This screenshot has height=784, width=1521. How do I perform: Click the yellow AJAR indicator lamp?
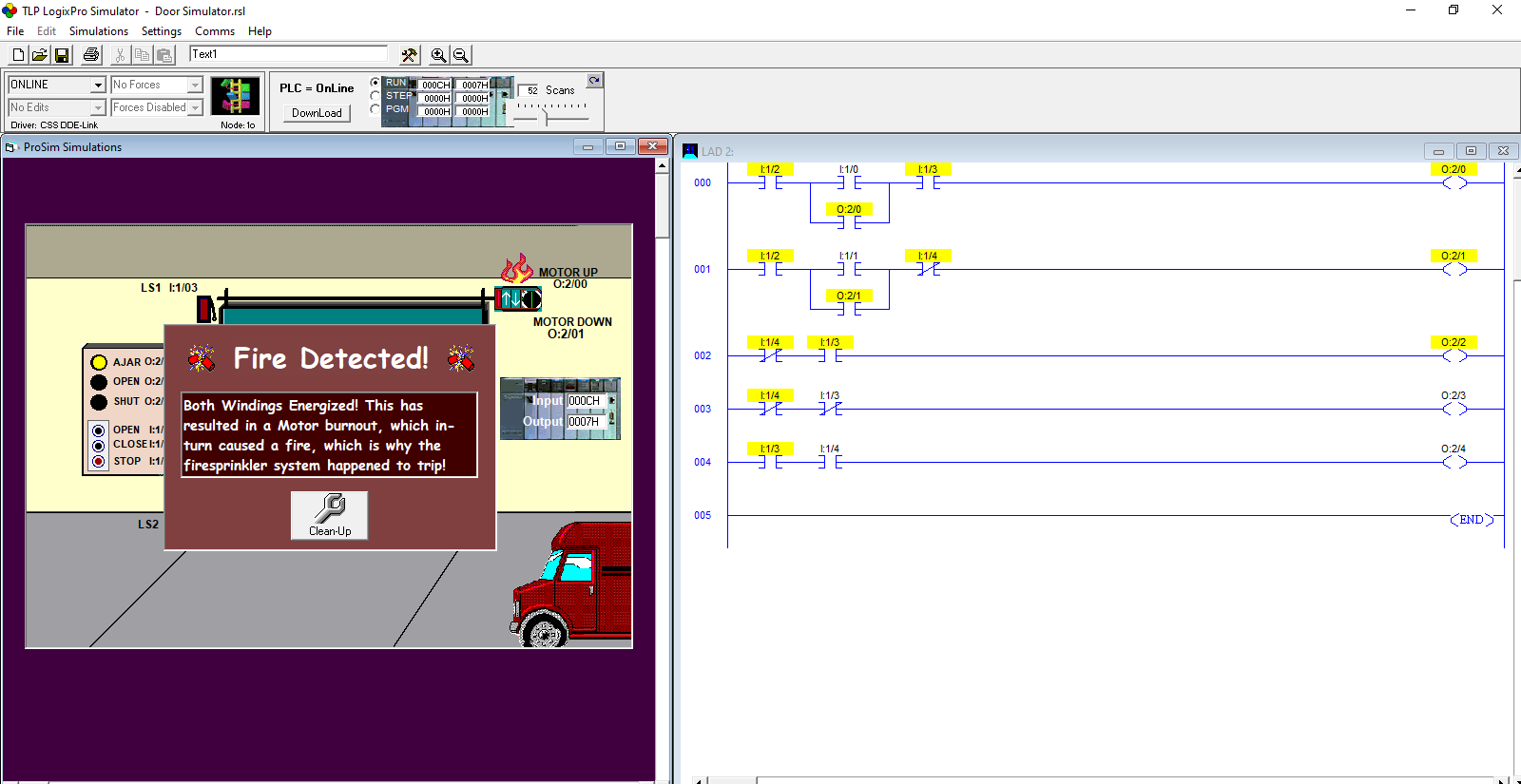click(99, 362)
